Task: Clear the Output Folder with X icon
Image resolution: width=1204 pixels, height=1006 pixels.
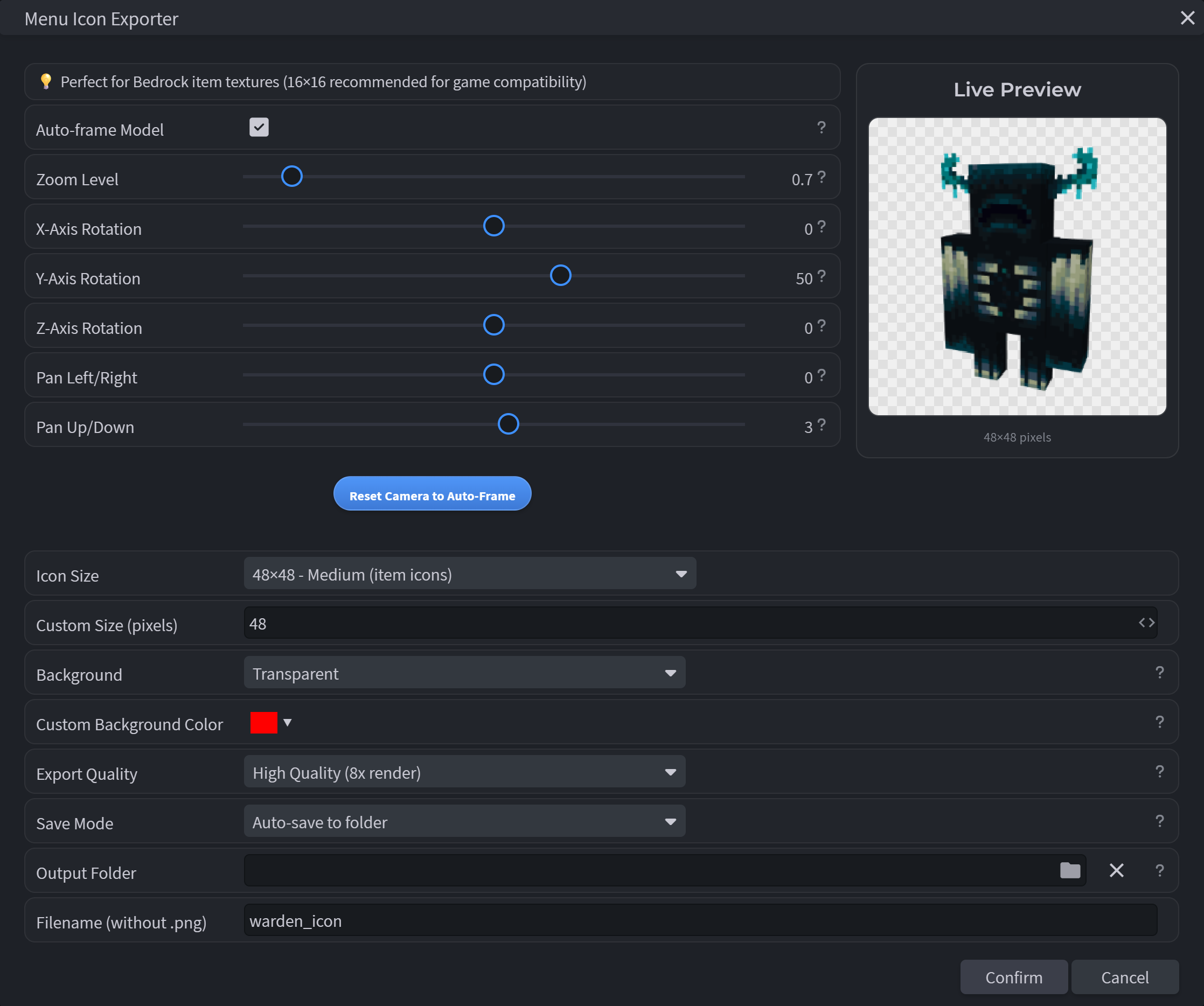Action: (x=1116, y=871)
